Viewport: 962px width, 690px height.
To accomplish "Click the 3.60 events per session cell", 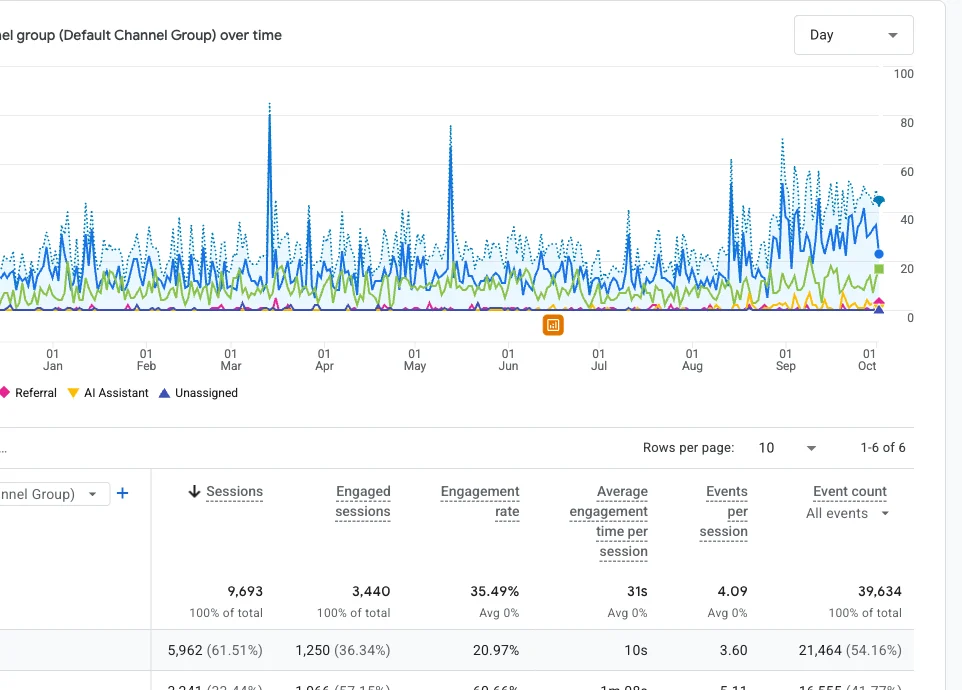I will (x=733, y=650).
